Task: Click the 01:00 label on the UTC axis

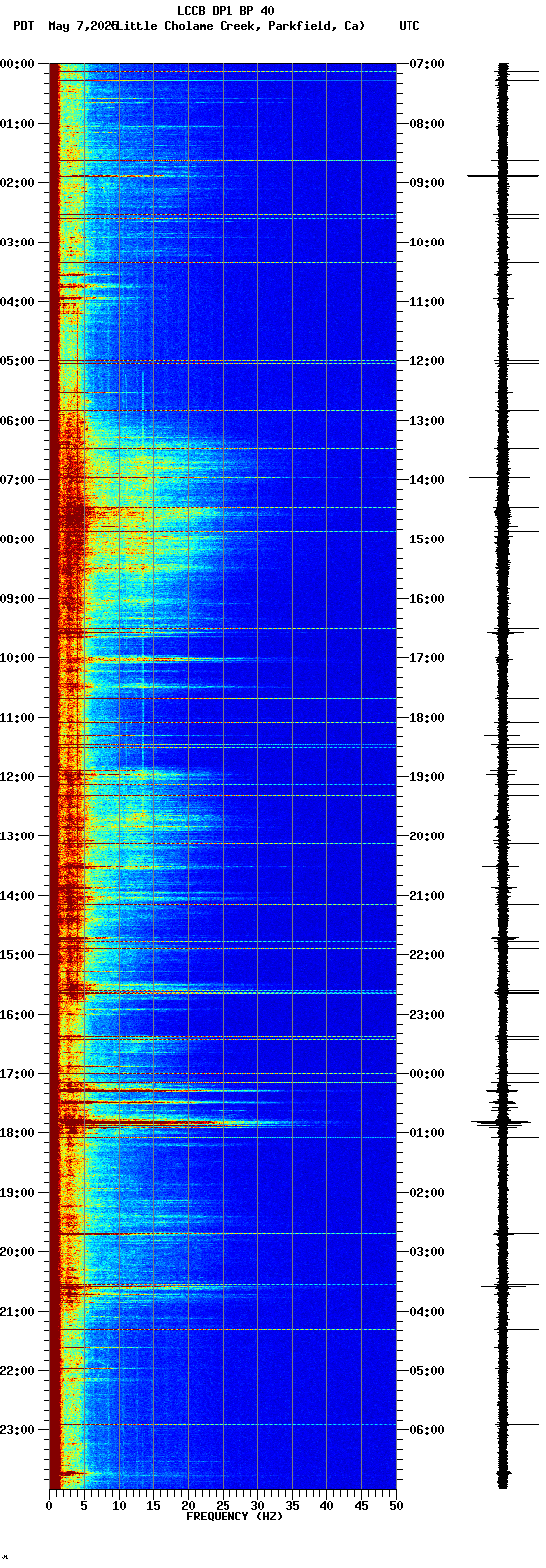Action: coord(426,1133)
